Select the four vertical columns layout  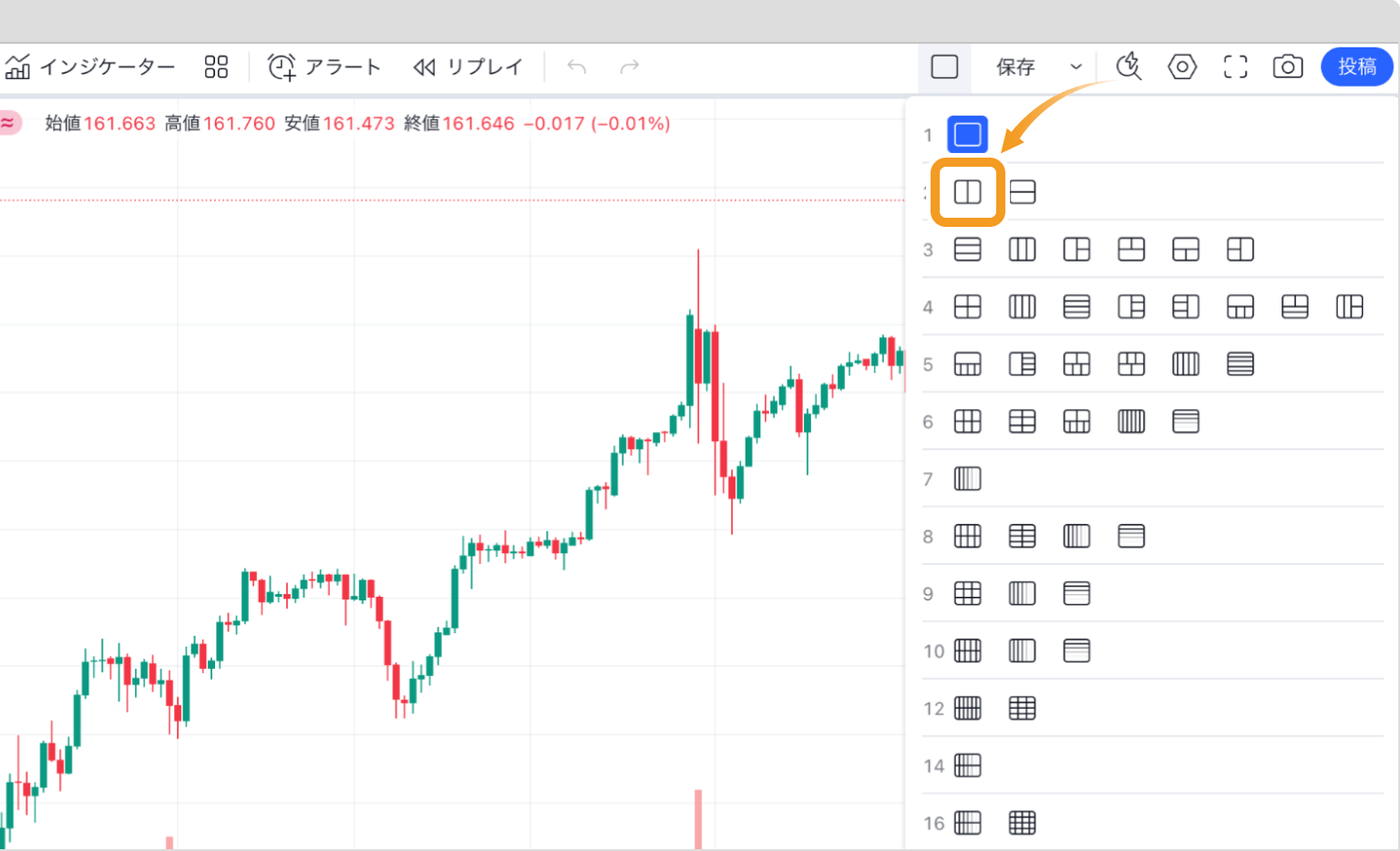pyautogui.click(x=1023, y=307)
